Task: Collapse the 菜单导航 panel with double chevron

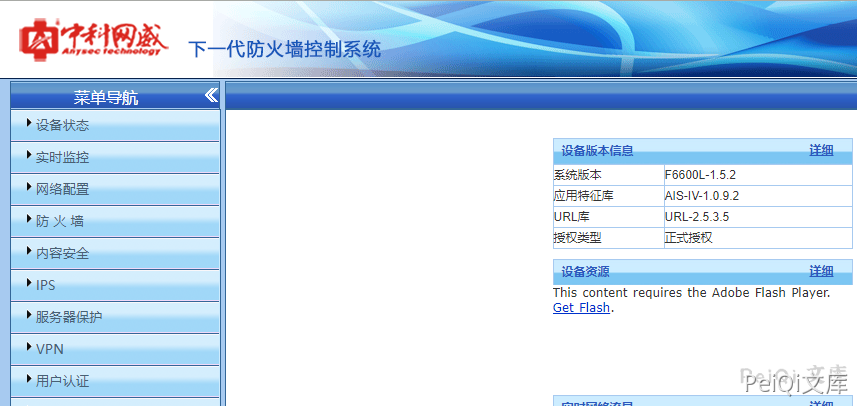Action: [211, 96]
